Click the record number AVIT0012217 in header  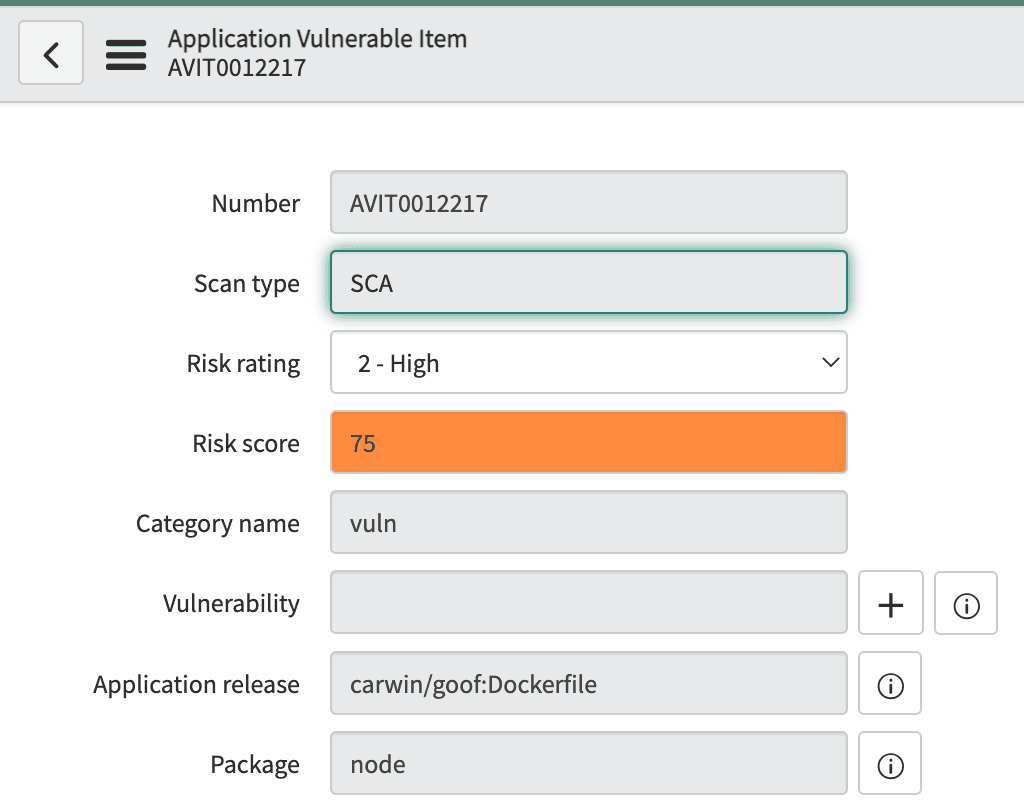[x=237, y=68]
